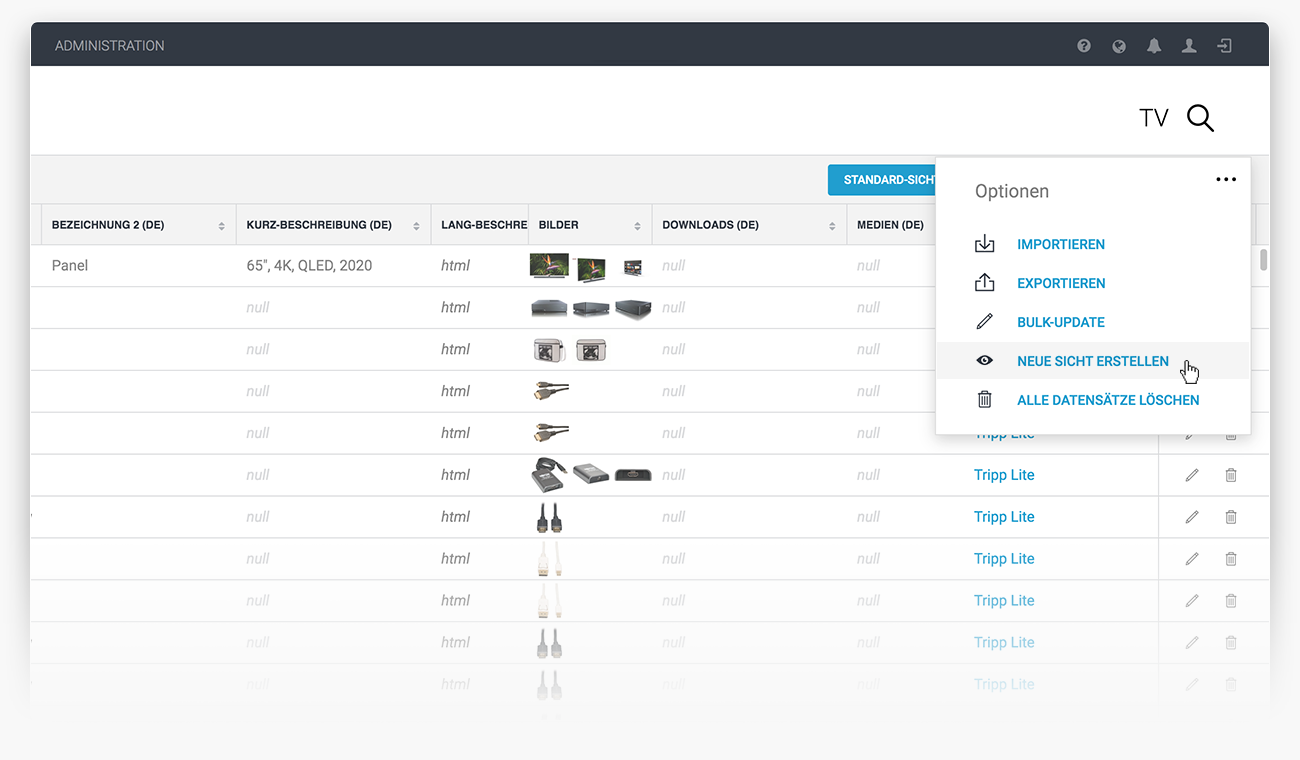Sort by Bezeichnung 2 (DE) column
The image size is (1300, 760).
[221, 226]
